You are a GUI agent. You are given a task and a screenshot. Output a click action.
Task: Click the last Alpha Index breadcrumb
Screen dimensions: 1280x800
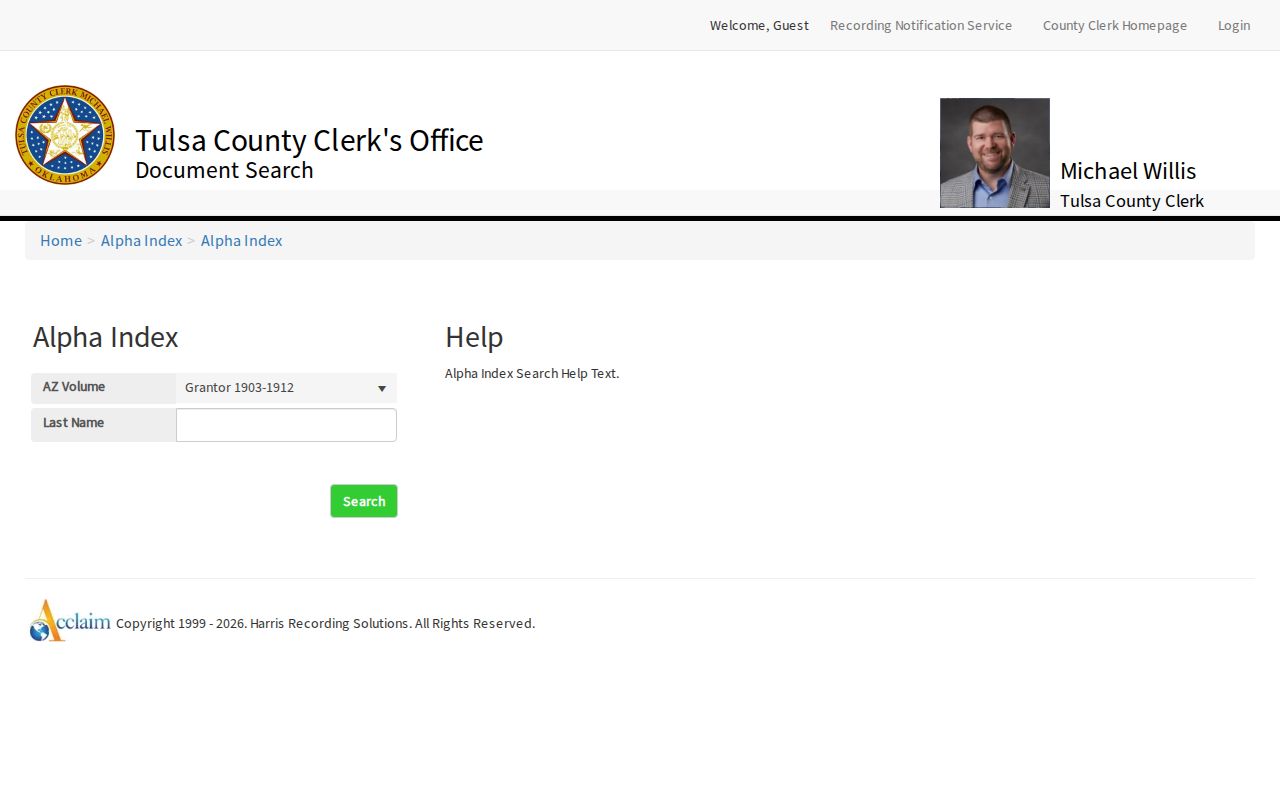click(242, 240)
